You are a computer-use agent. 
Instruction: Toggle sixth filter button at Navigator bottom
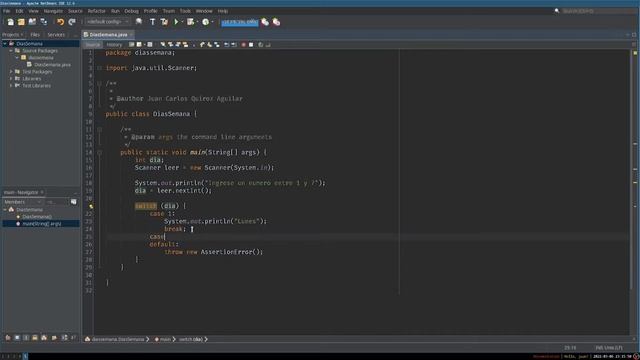pyautogui.click(x=54, y=338)
